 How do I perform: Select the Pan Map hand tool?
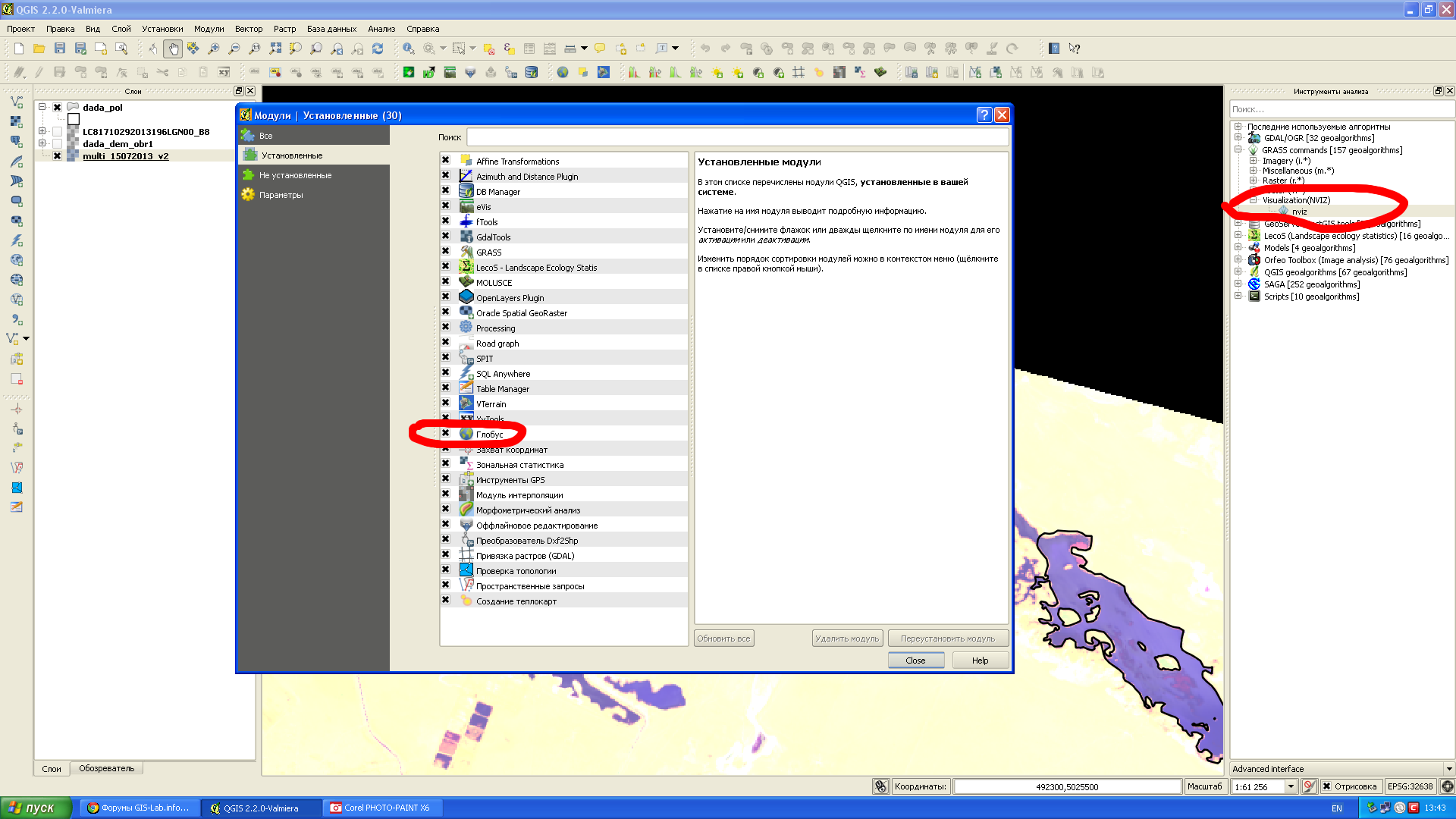pos(174,48)
